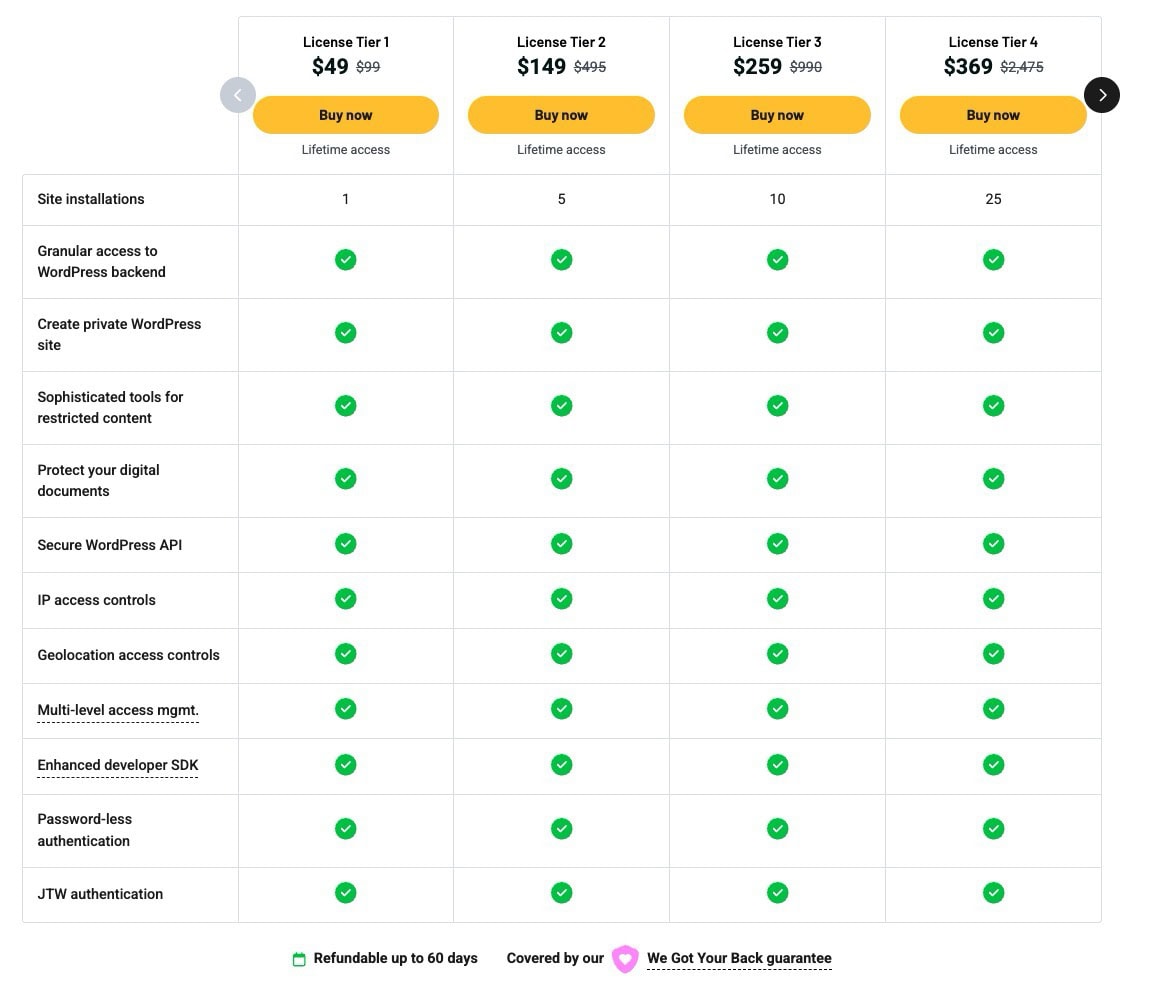The image size is (1150, 984).
Task: Buy License Tier 2 for $149
Action: (561, 115)
